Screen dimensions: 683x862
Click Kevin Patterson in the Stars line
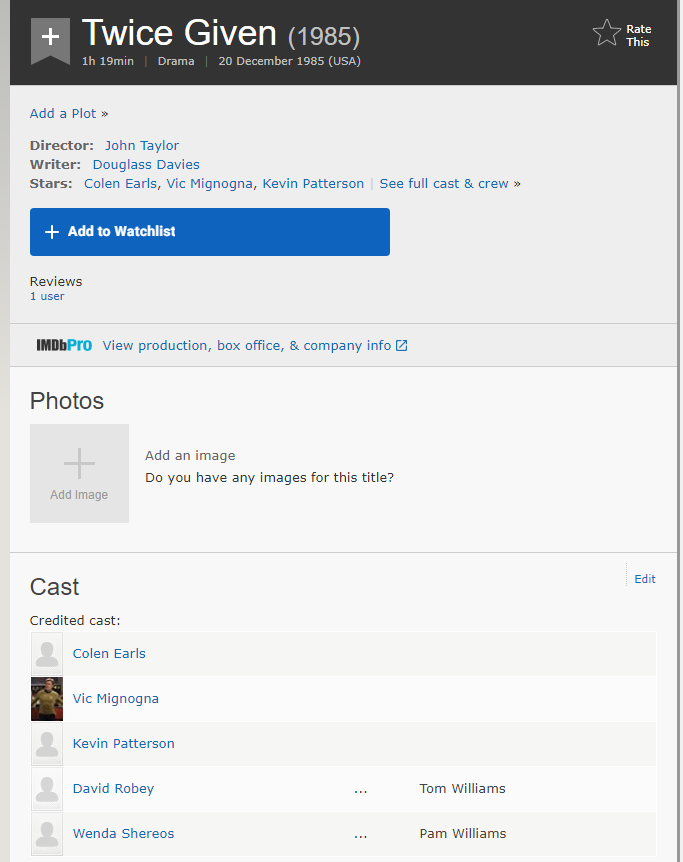(x=313, y=184)
